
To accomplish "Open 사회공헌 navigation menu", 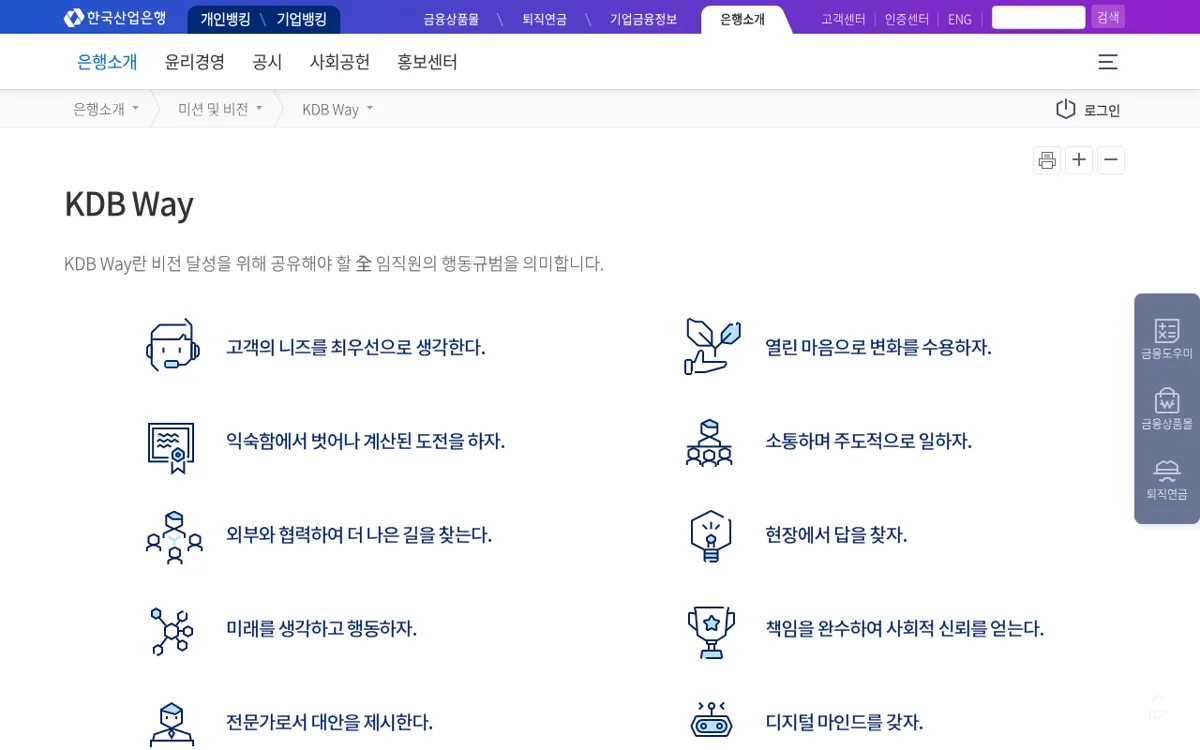I will 340,62.
